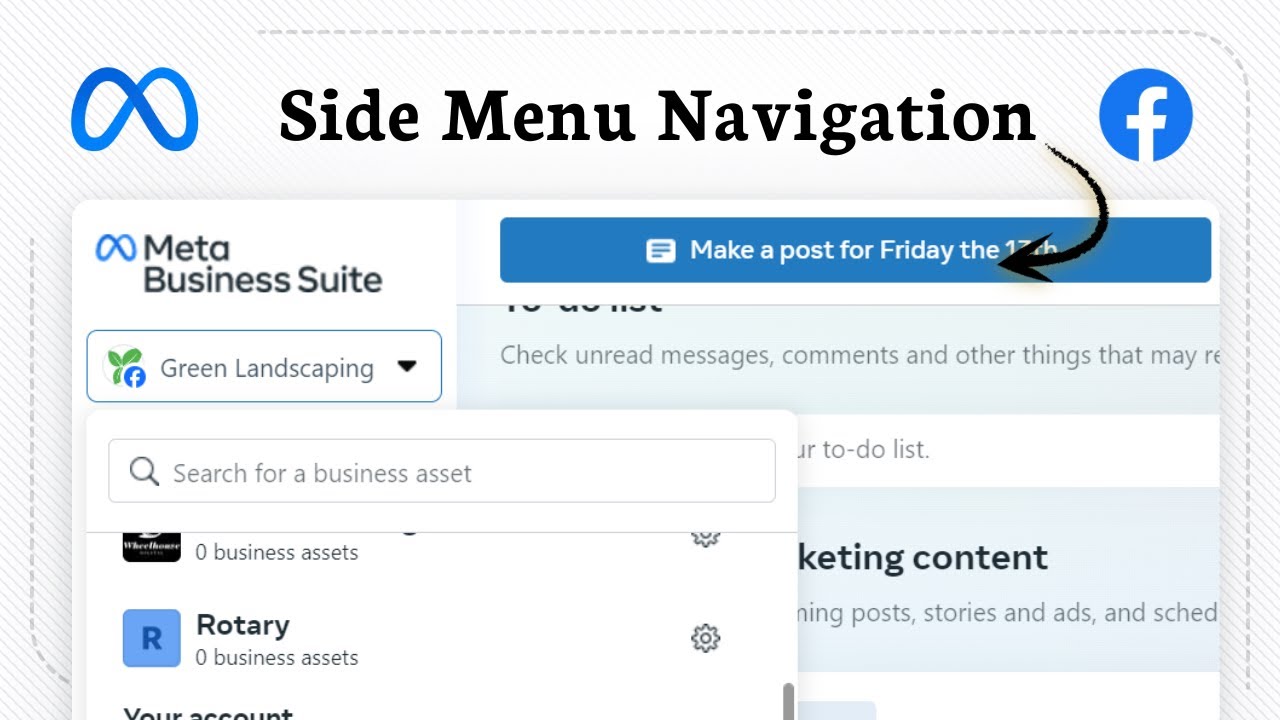Screen dimensions: 1280x720
Task: Click '0 business assets' under Rotary
Action: 277,658
